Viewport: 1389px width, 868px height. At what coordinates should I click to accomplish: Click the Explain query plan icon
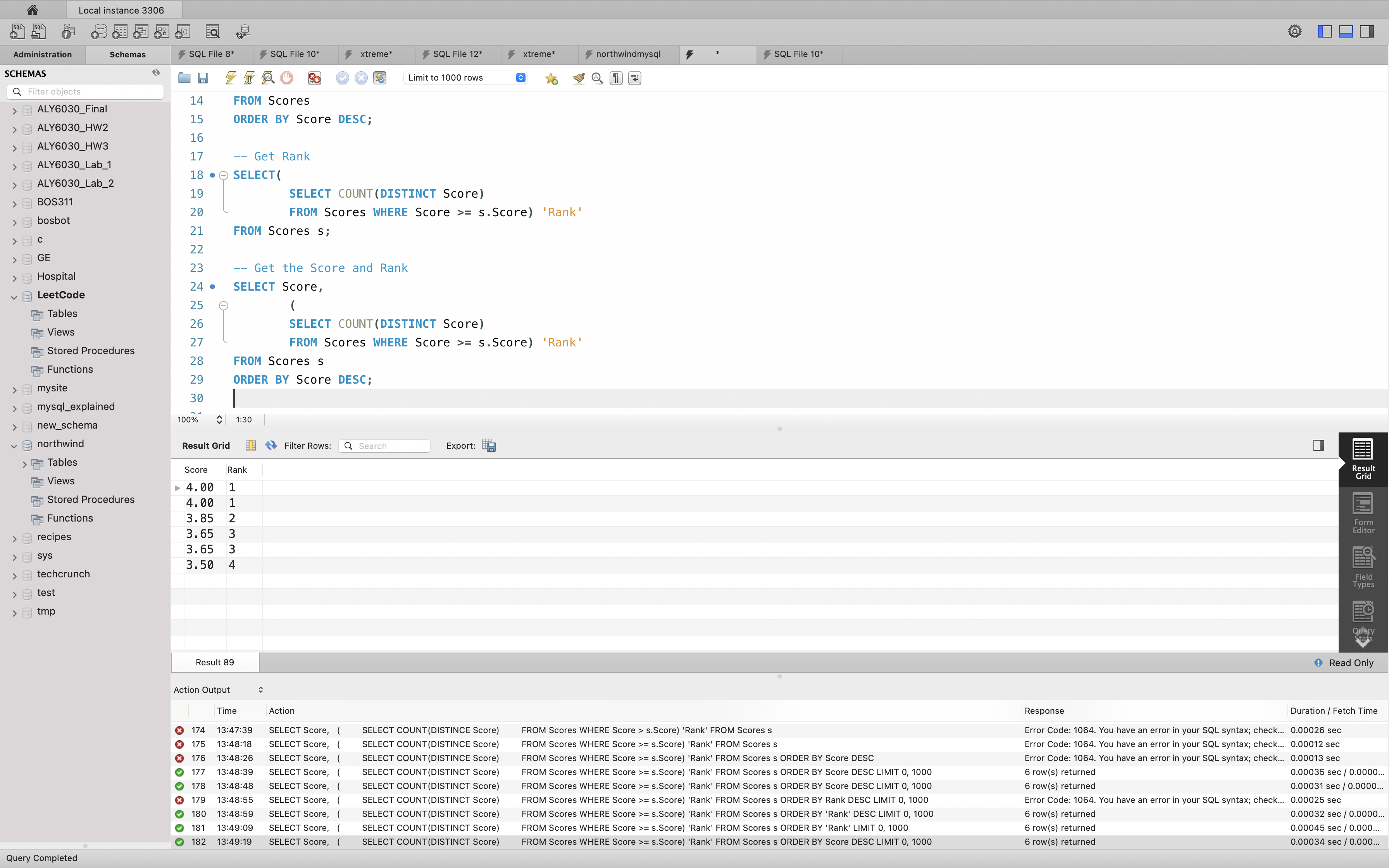[x=267, y=77]
